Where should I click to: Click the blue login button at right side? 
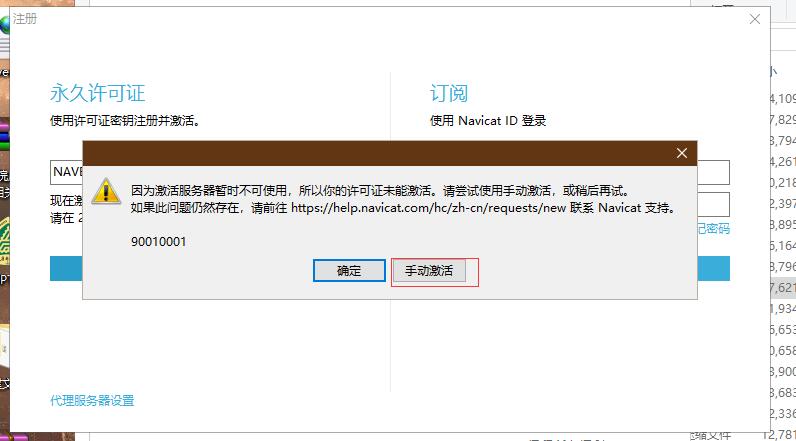(714, 268)
